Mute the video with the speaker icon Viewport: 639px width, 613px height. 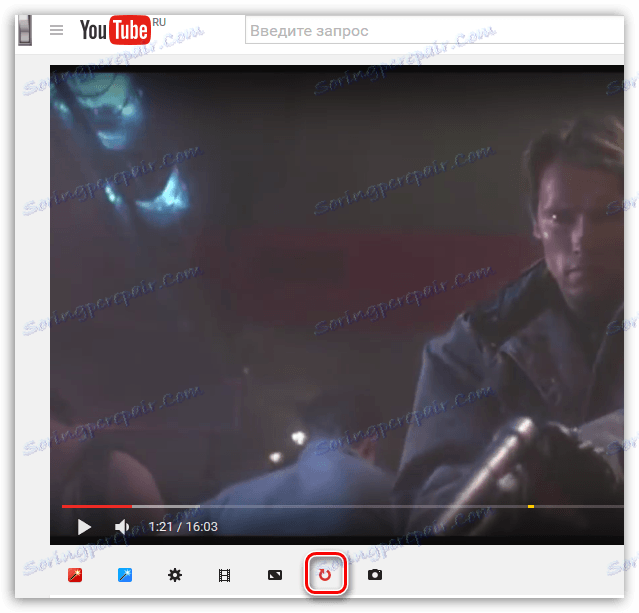(122, 527)
